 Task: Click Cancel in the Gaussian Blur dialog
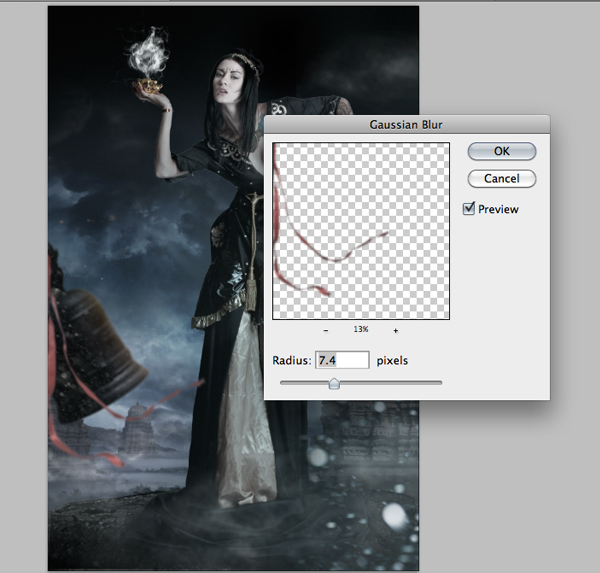(502, 179)
